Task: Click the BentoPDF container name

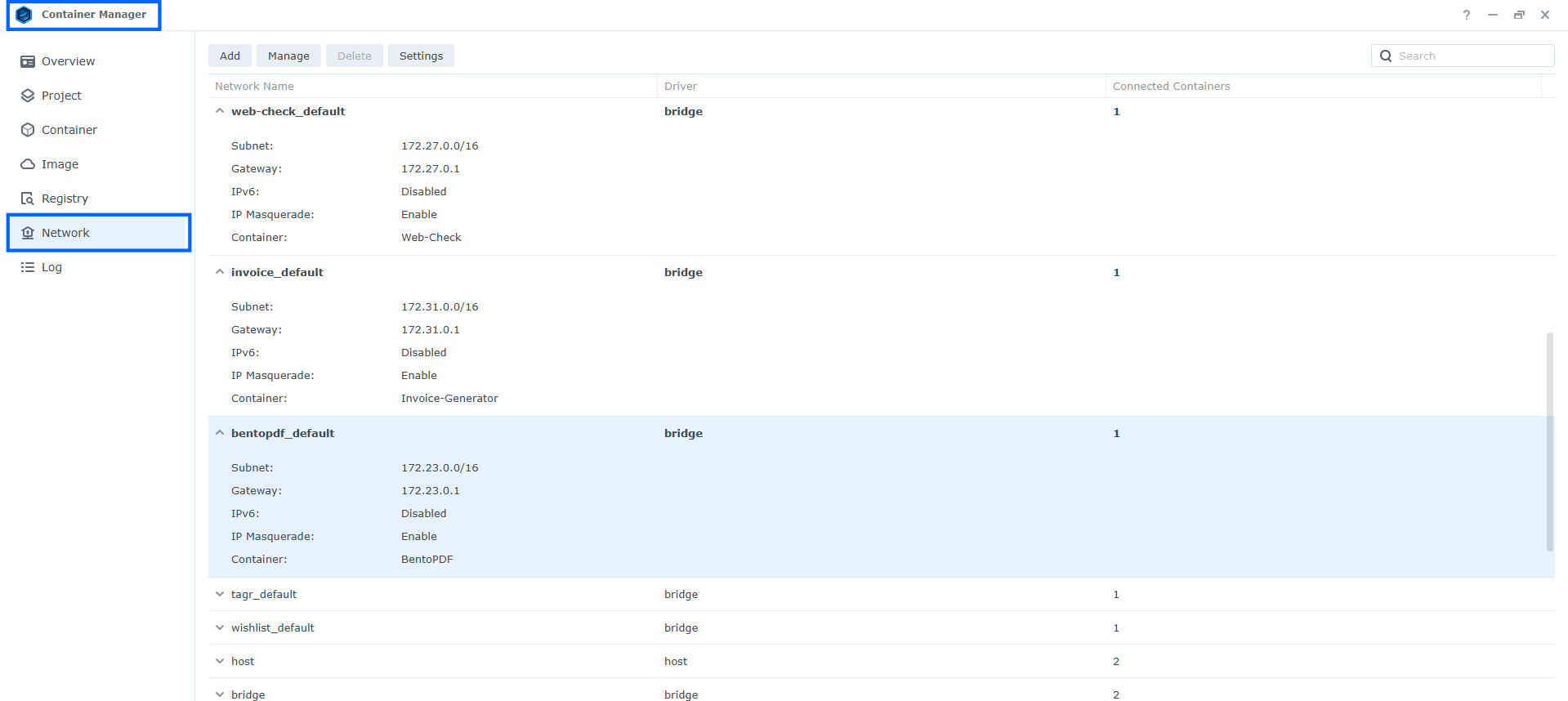Action: click(427, 559)
